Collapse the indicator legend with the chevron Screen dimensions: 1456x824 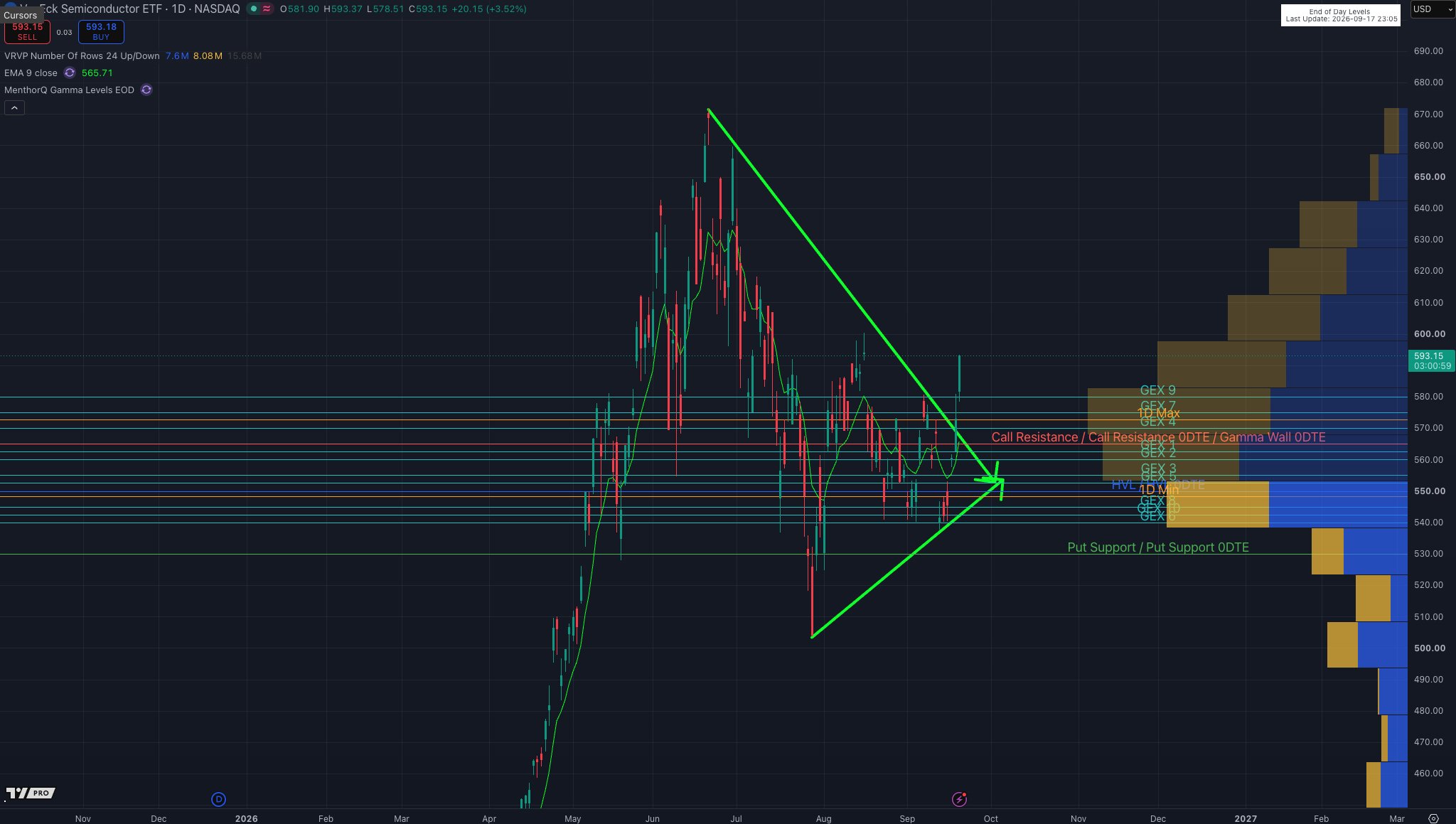click(14, 108)
